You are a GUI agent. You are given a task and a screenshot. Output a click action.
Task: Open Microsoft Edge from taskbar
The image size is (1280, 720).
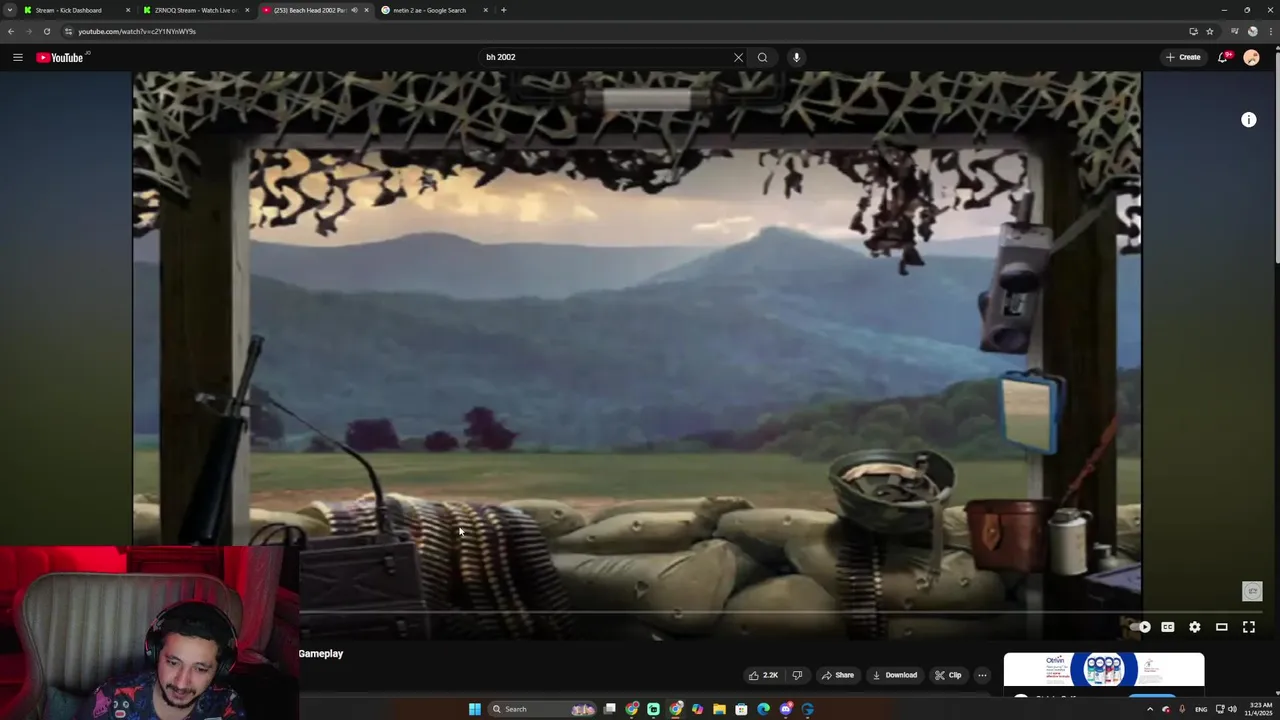(x=763, y=709)
